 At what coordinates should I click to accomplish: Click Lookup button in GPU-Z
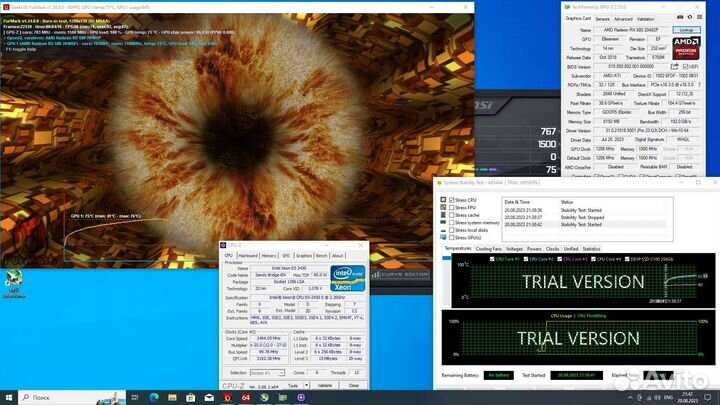(686, 30)
